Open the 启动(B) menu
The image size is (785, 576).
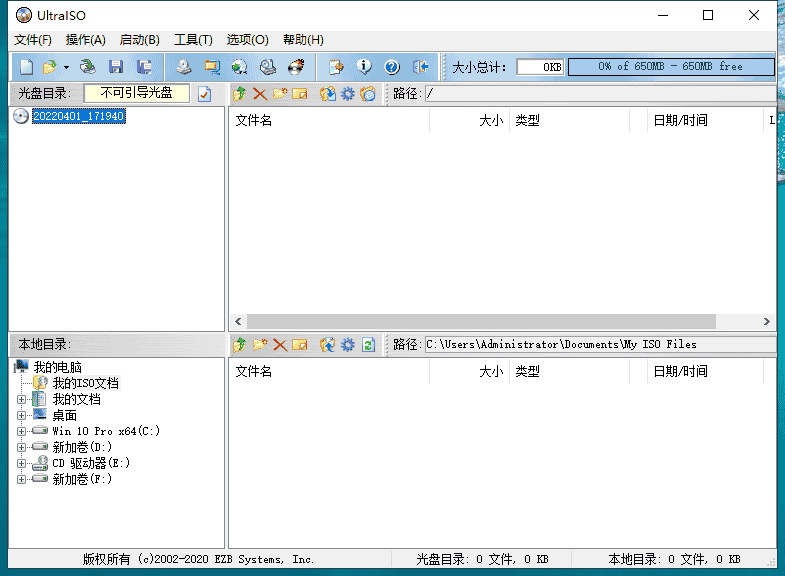(x=139, y=40)
